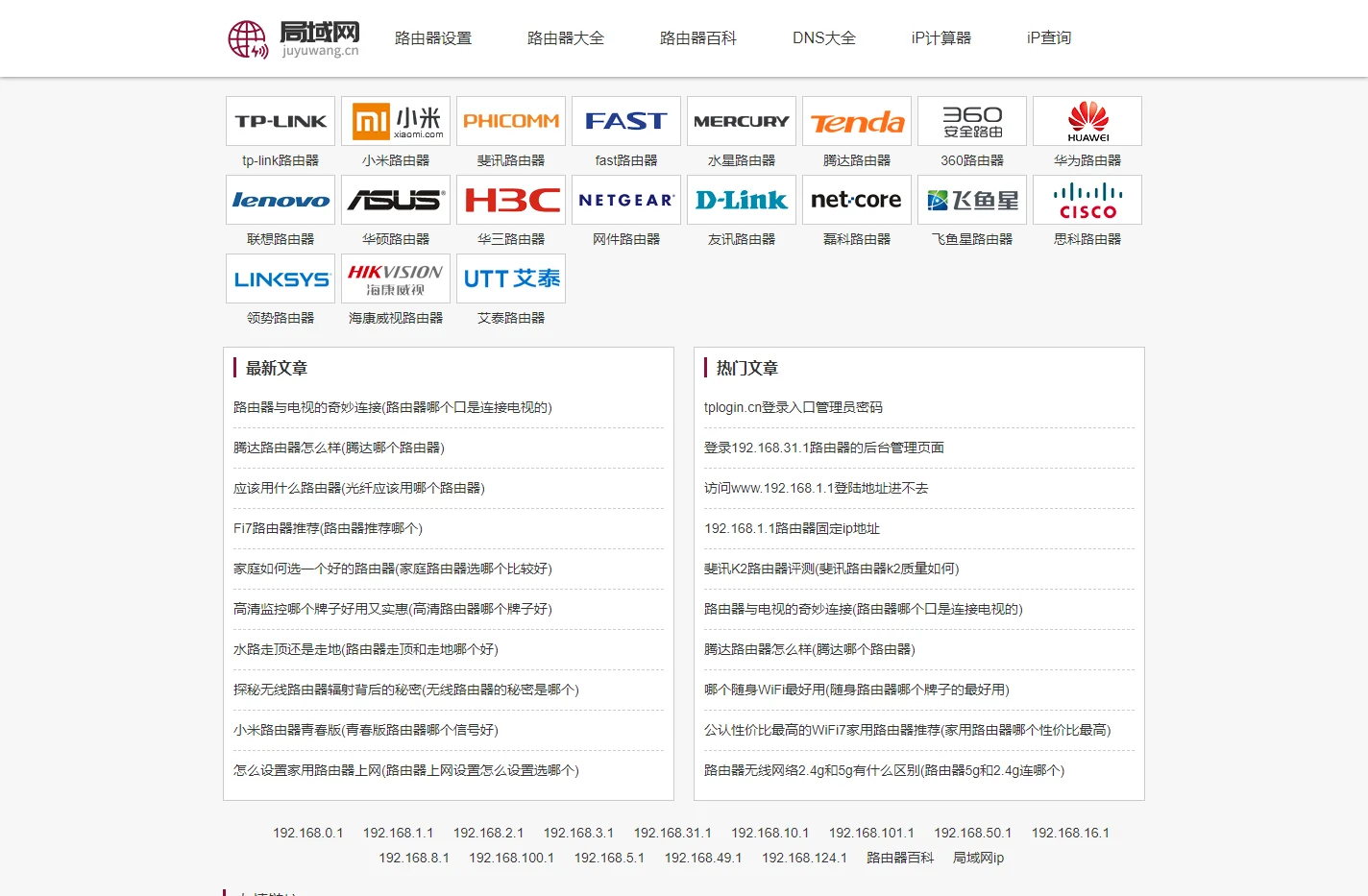Select the PHICOMM brand logo
Screen dimensions: 1368x896
(x=511, y=121)
